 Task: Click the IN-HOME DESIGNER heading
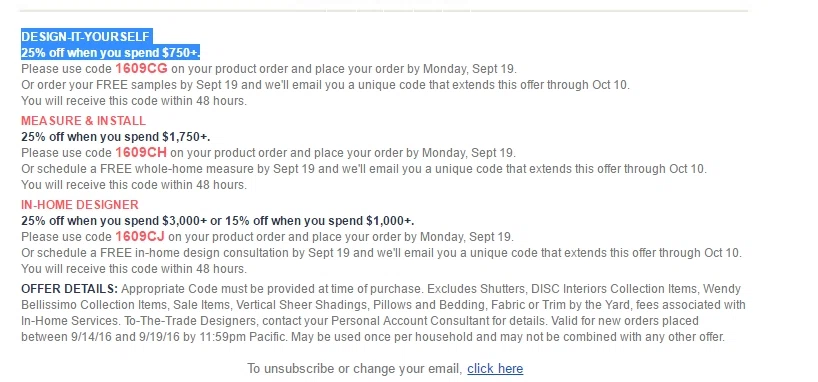[80, 205]
